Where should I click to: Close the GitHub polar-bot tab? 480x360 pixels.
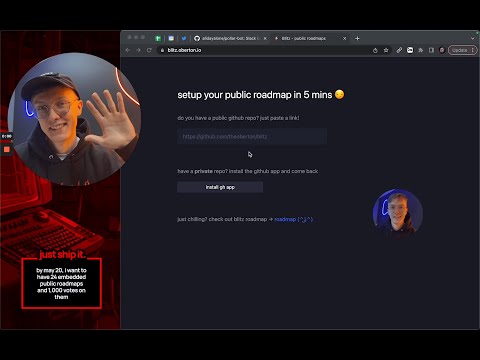tap(265, 38)
